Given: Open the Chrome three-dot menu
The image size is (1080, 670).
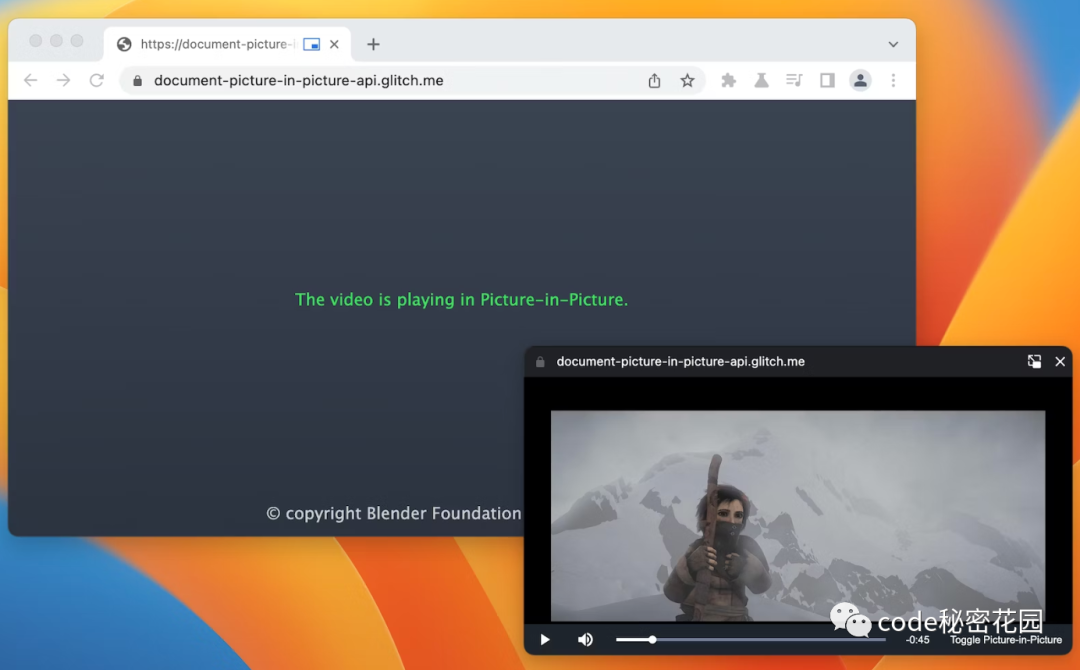Looking at the screenshot, I should 893,81.
